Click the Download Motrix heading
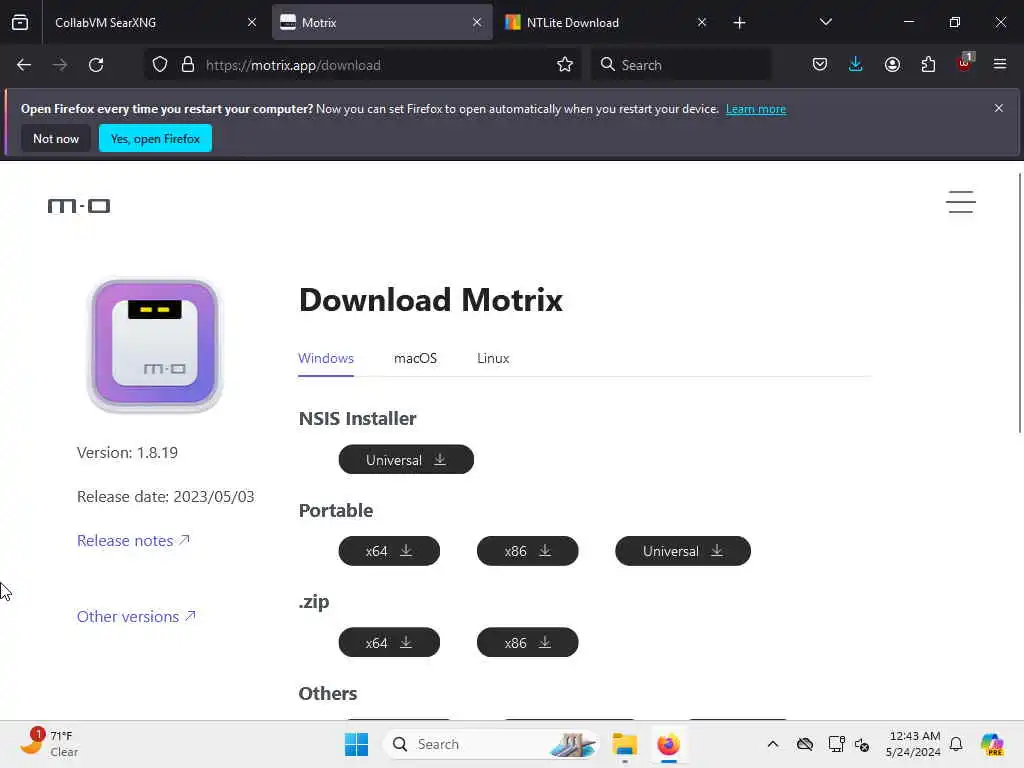The image size is (1024, 768). point(431,300)
